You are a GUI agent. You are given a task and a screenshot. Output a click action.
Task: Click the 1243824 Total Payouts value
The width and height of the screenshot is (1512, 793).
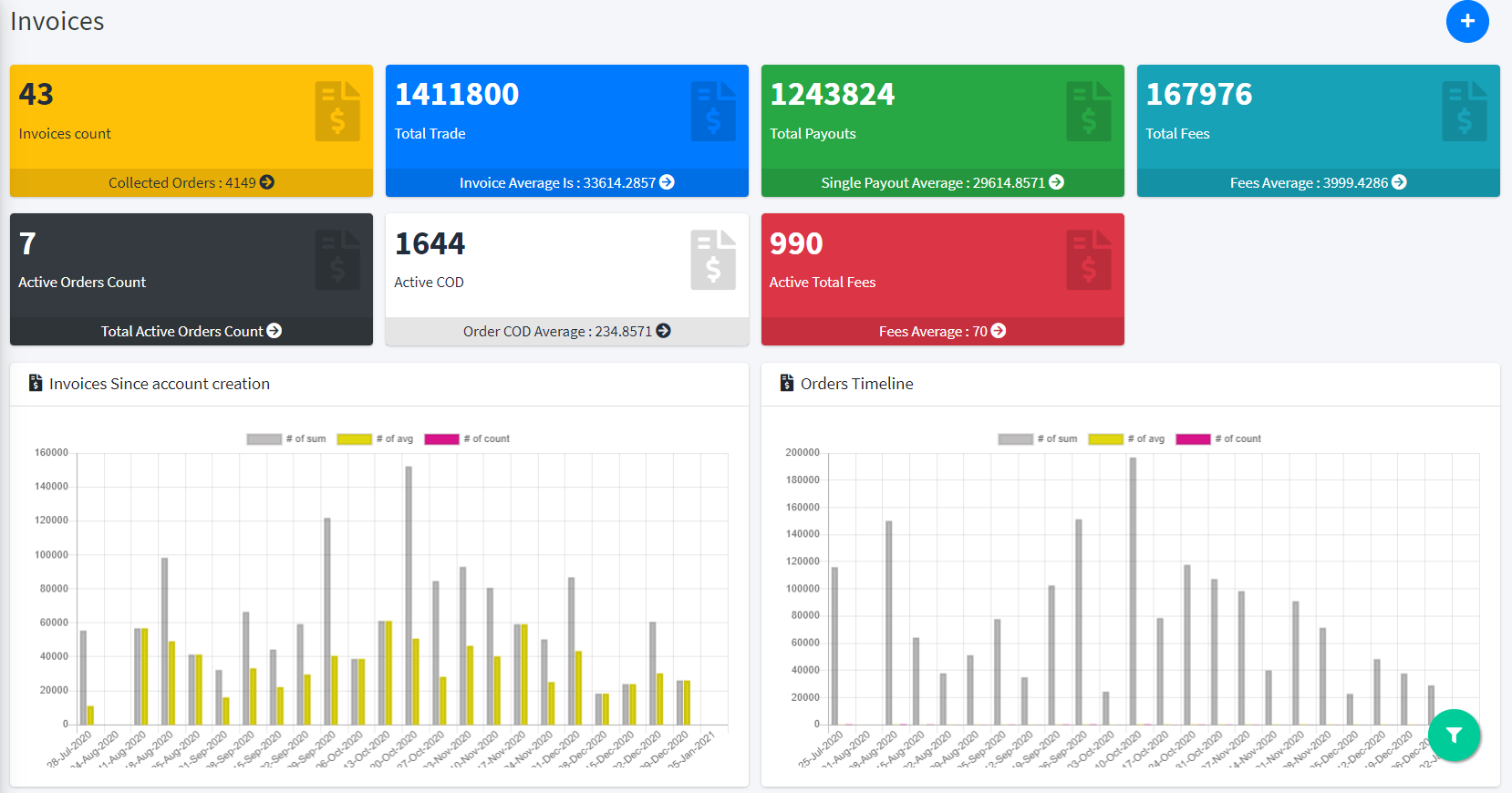(833, 94)
